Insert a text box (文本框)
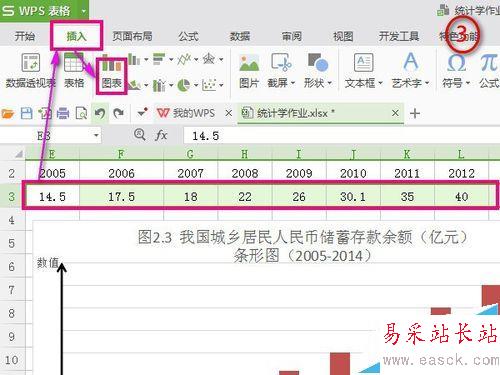 point(363,71)
